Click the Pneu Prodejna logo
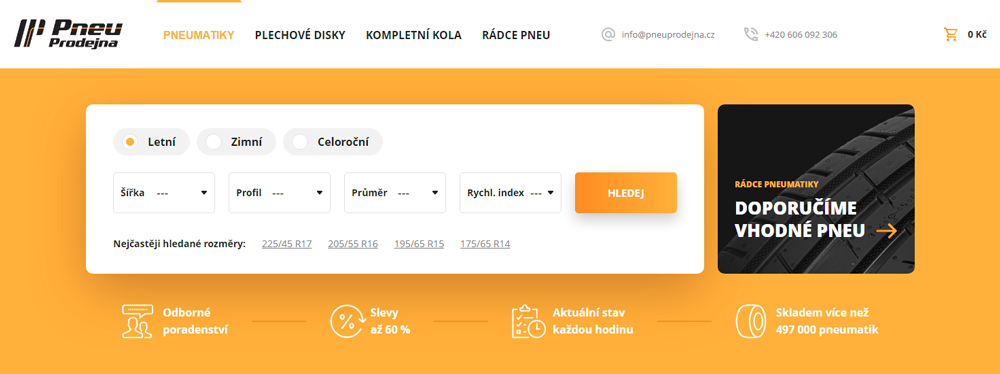Screen dimensions: 1000x374 tap(68, 34)
